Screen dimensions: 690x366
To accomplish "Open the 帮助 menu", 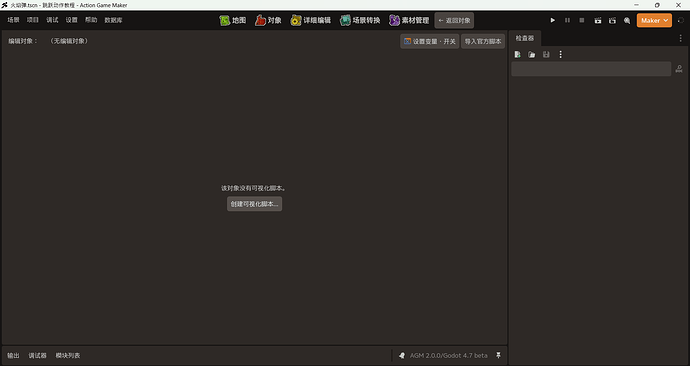I will tap(91, 20).
